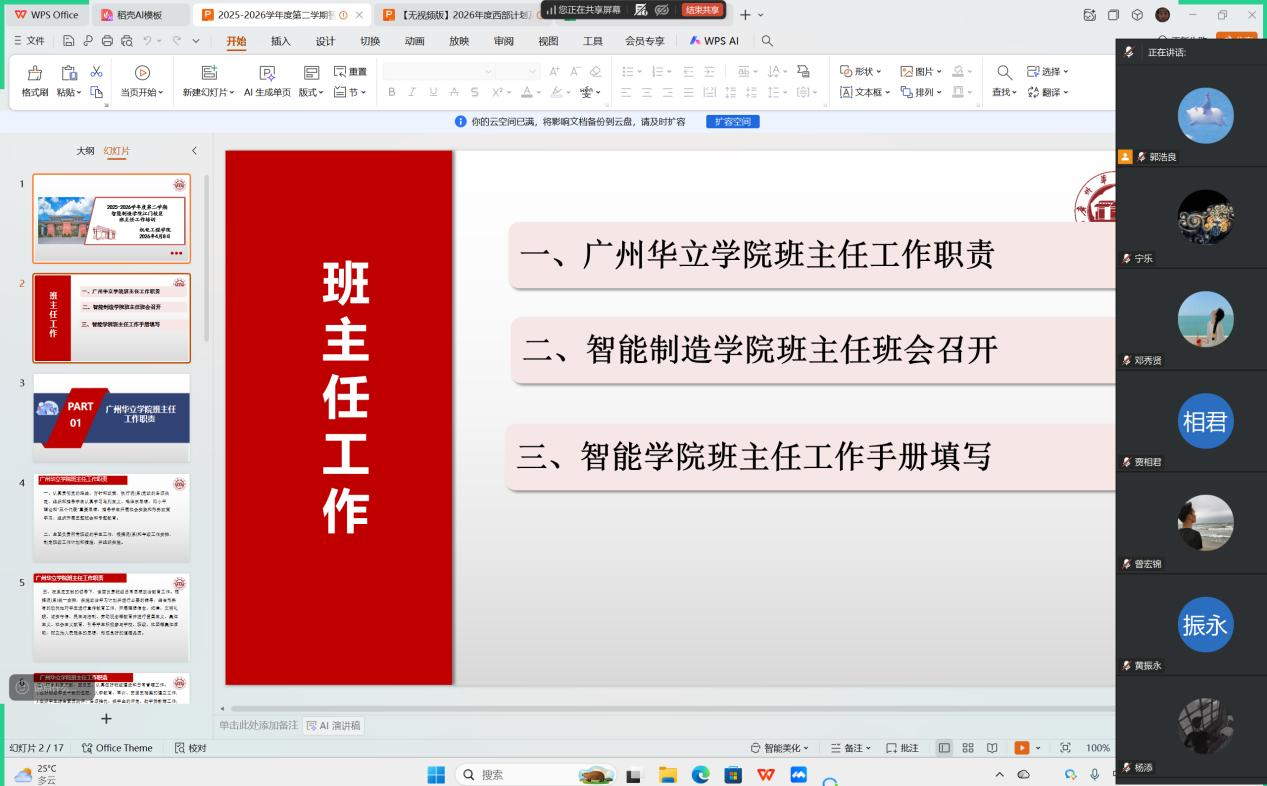This screenshot has height=786, width=1267.
Task: Click the 扩容空间 button
Action: click(x=732, y=121)
